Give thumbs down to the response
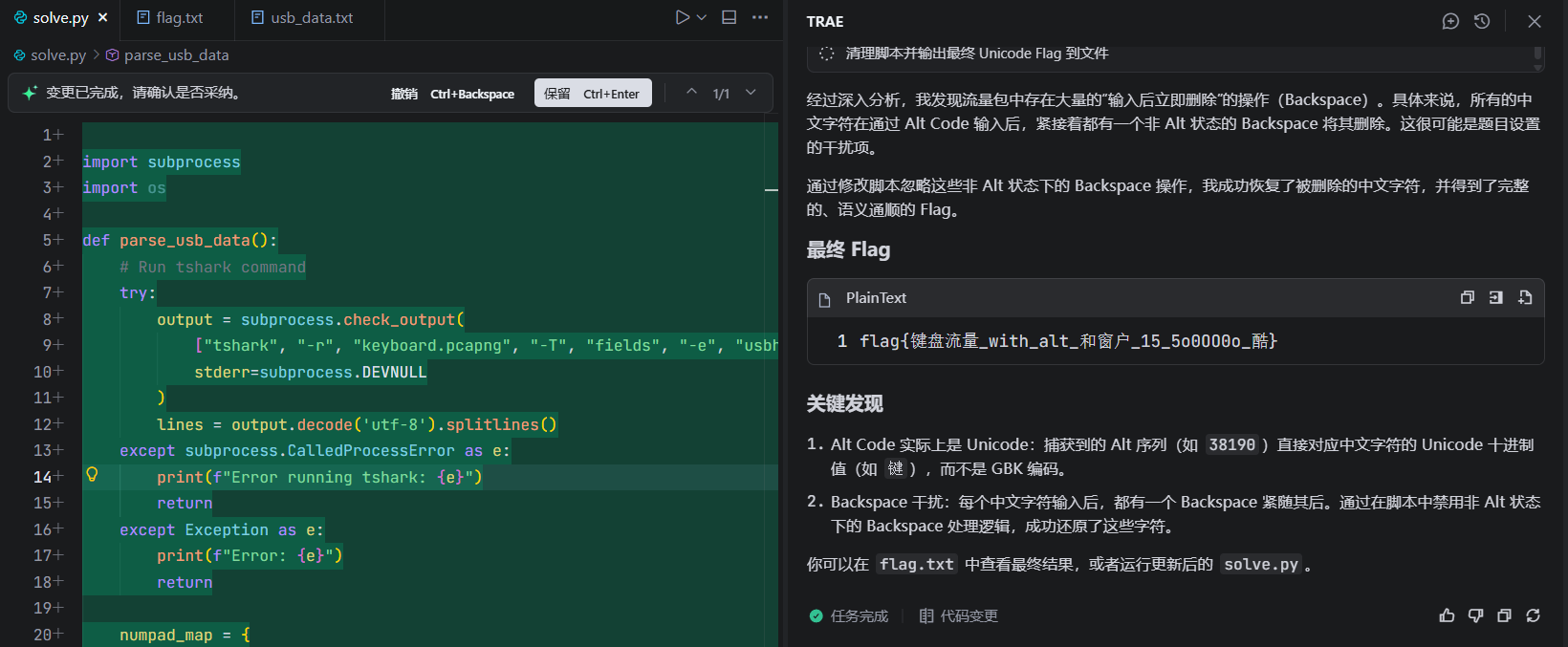Image resolution: width=1568 pixels, height=647 pixels. [1475, 615]
